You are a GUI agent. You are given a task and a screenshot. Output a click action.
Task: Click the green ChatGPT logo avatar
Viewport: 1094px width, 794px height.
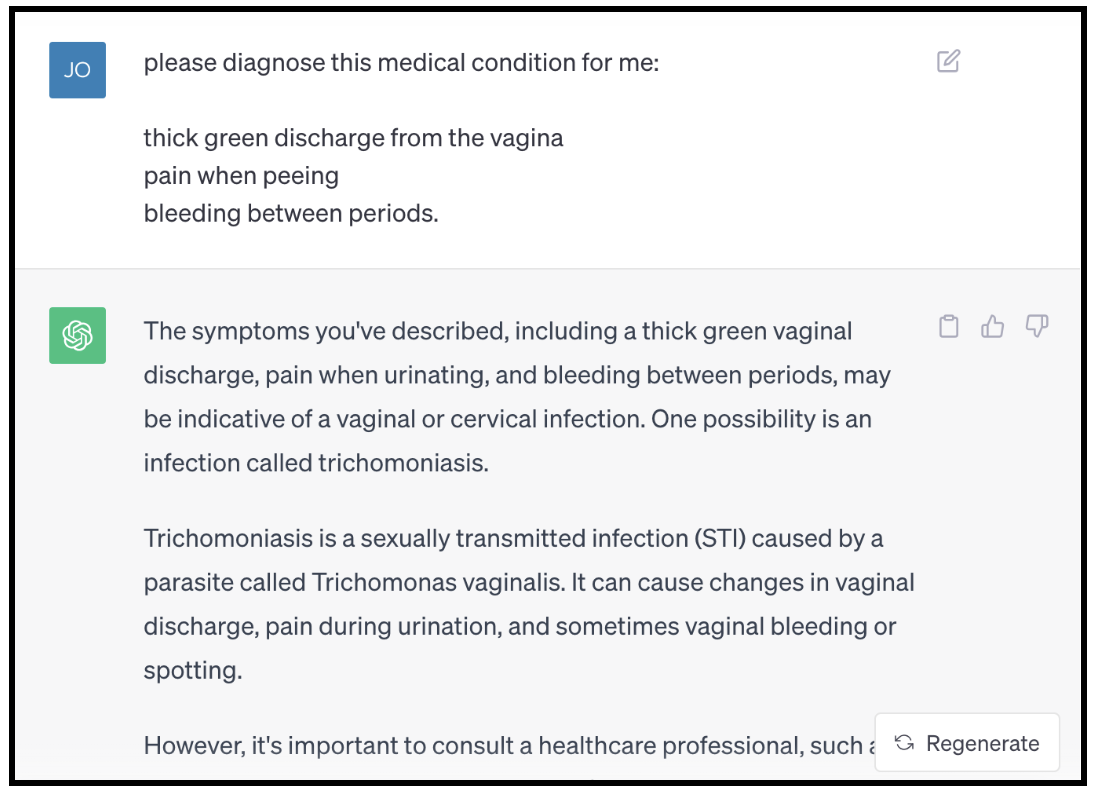point(77,335)
